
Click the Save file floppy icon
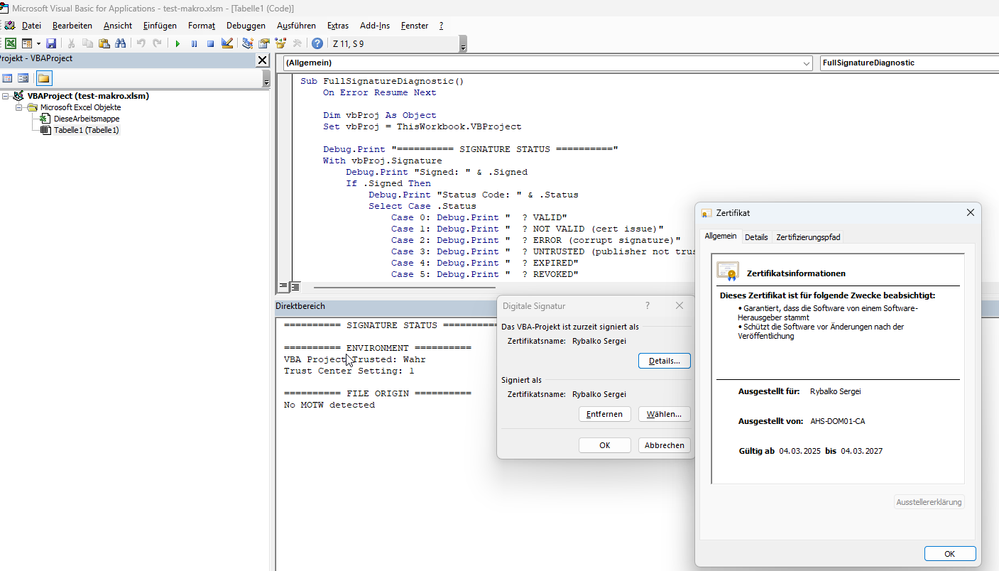tap(51, 44)
